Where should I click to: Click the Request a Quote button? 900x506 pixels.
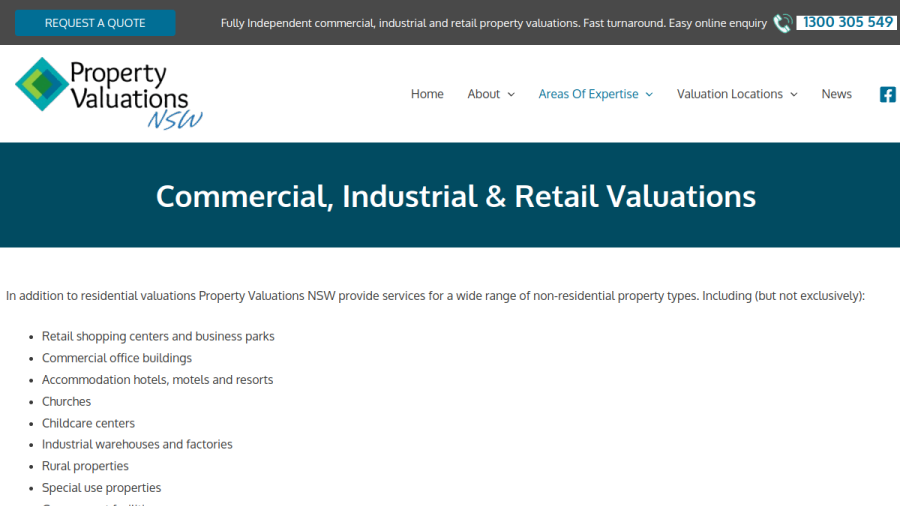pyautogui.click(x=95, y=23)
